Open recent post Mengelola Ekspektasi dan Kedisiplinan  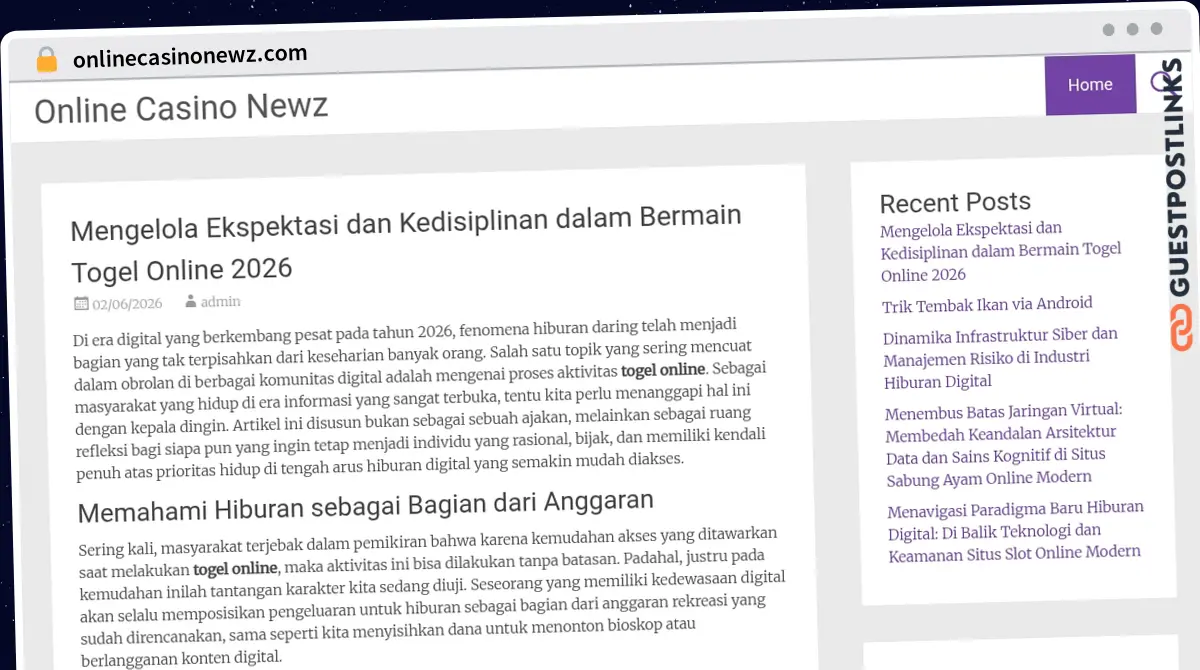coord(1001,251)
